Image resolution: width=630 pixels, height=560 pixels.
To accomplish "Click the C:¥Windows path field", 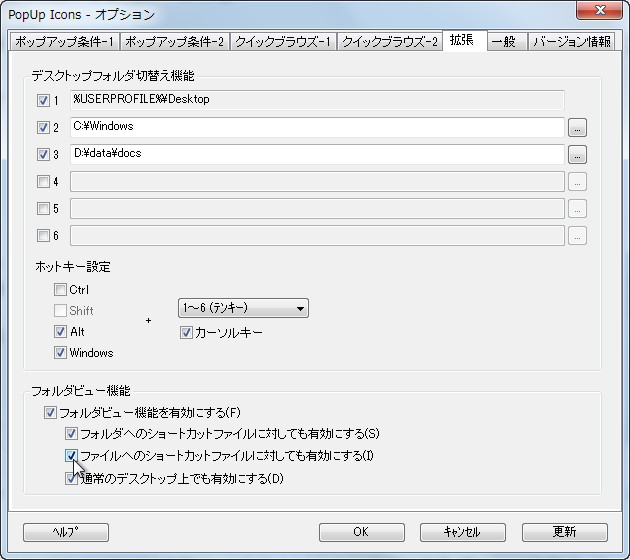I will (317, 127).
